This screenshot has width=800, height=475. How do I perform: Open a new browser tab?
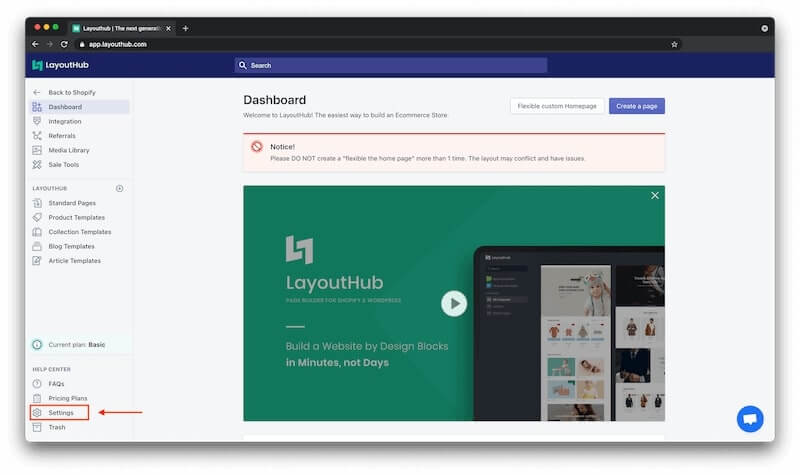click(185, 29)
